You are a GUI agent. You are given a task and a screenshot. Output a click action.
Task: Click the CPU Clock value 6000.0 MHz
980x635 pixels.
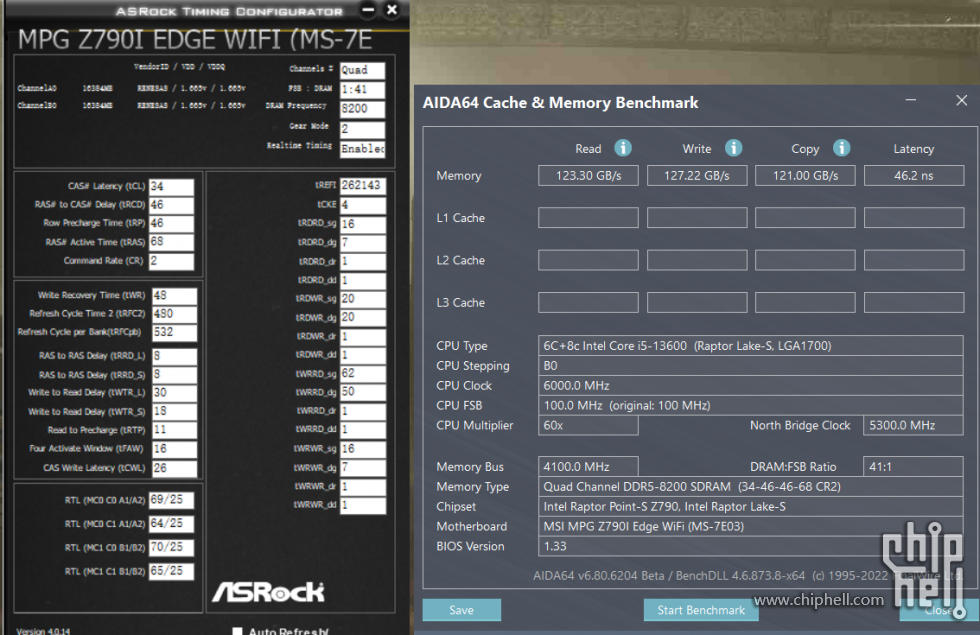[x=751, y=386]
